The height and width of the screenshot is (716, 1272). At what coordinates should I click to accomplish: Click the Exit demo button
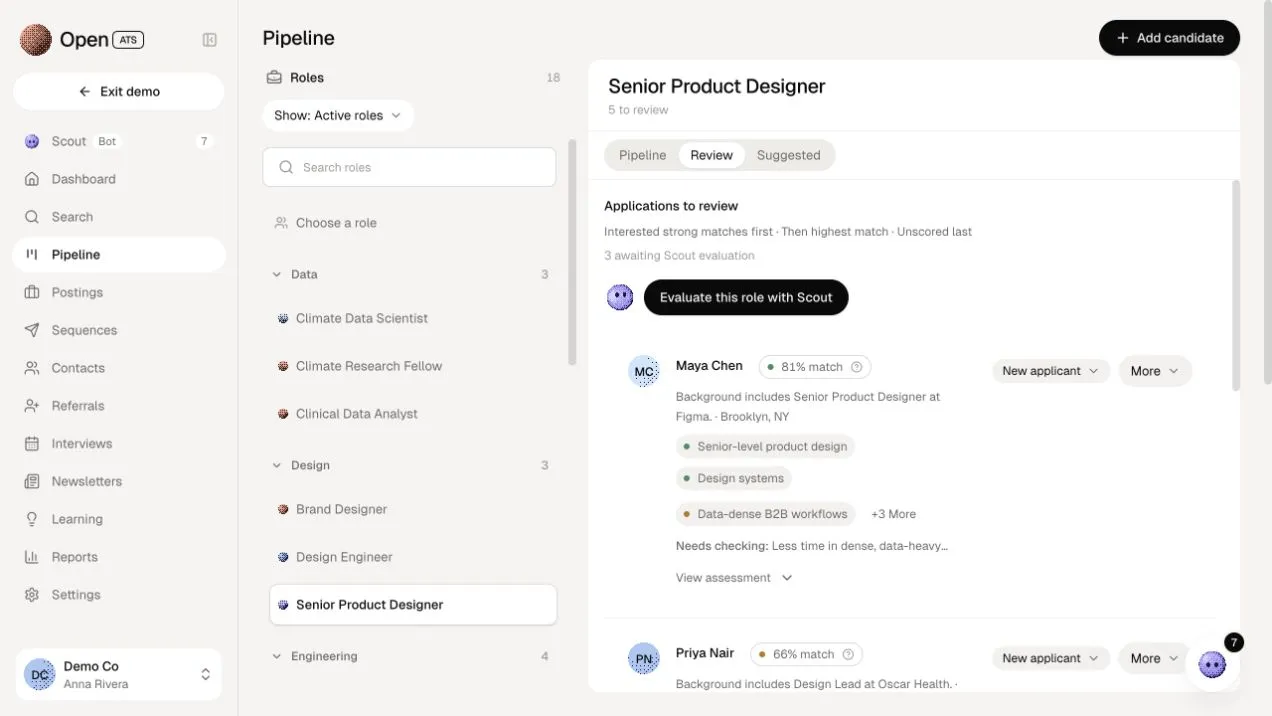pos(118,91)
